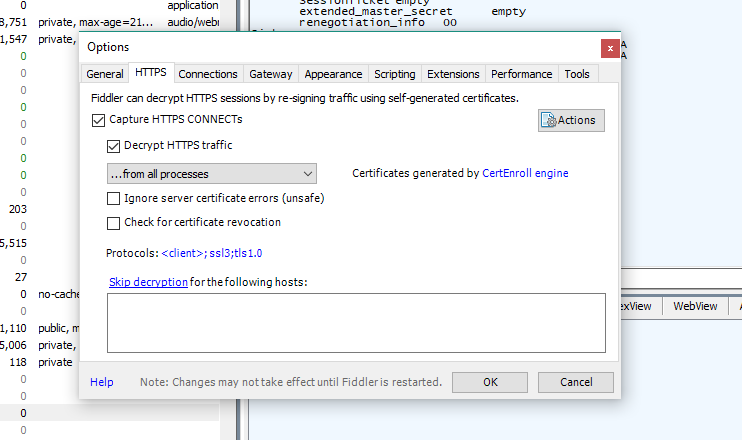Open the Appearance tab
Viewport: 742px width, 440px height.
click(x=333, y=74)
